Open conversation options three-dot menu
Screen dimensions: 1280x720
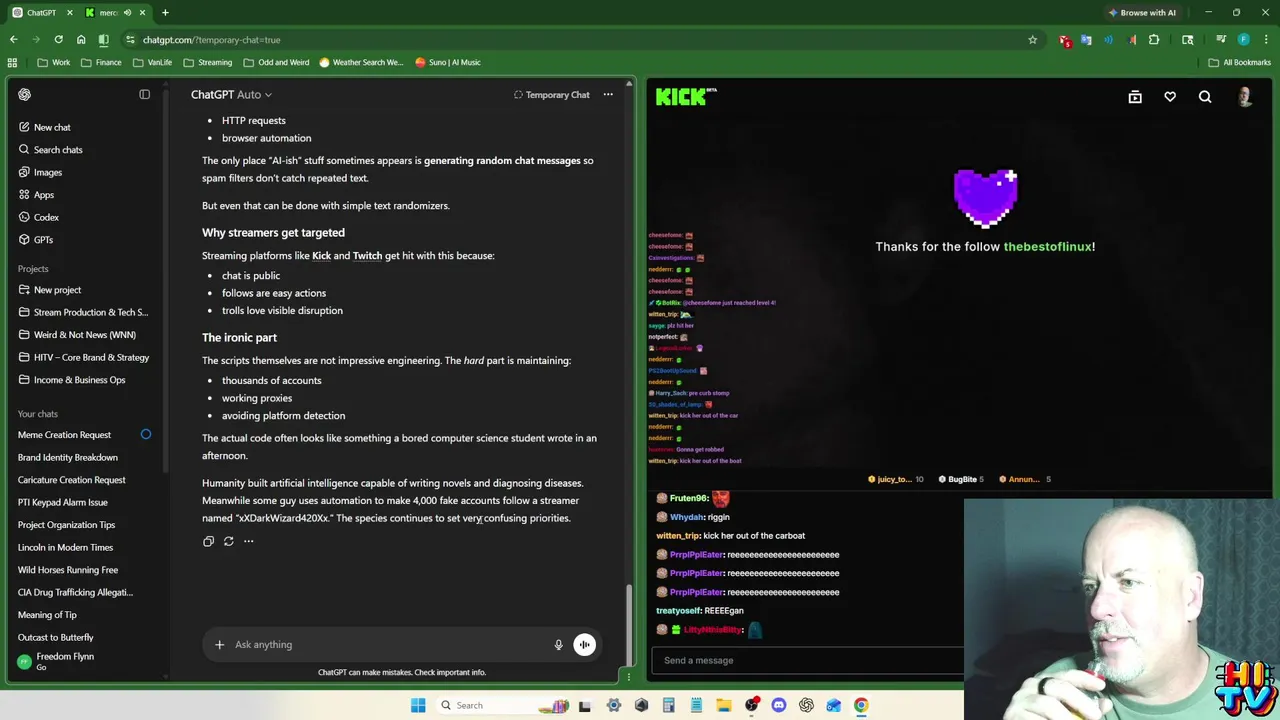(x=608, y=94)
